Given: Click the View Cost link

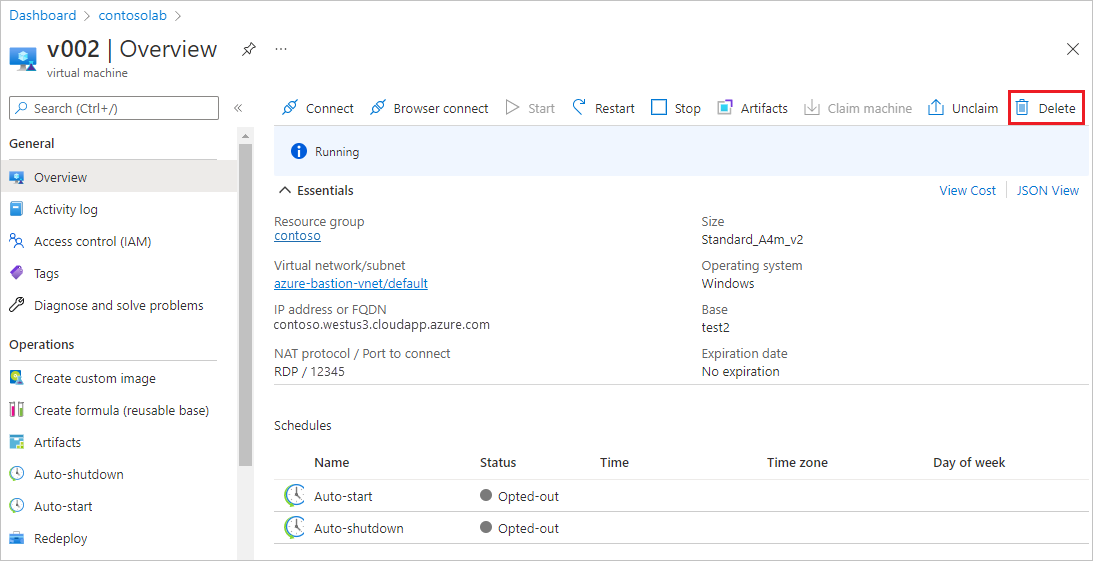Looking at the screenshot, I should click(x=967, y=190).
